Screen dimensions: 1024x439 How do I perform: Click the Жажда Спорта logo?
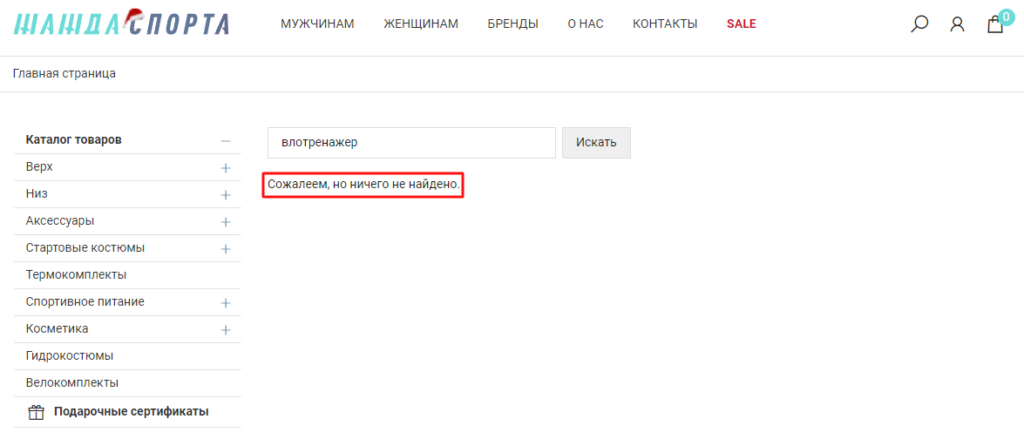click(121, 23)
